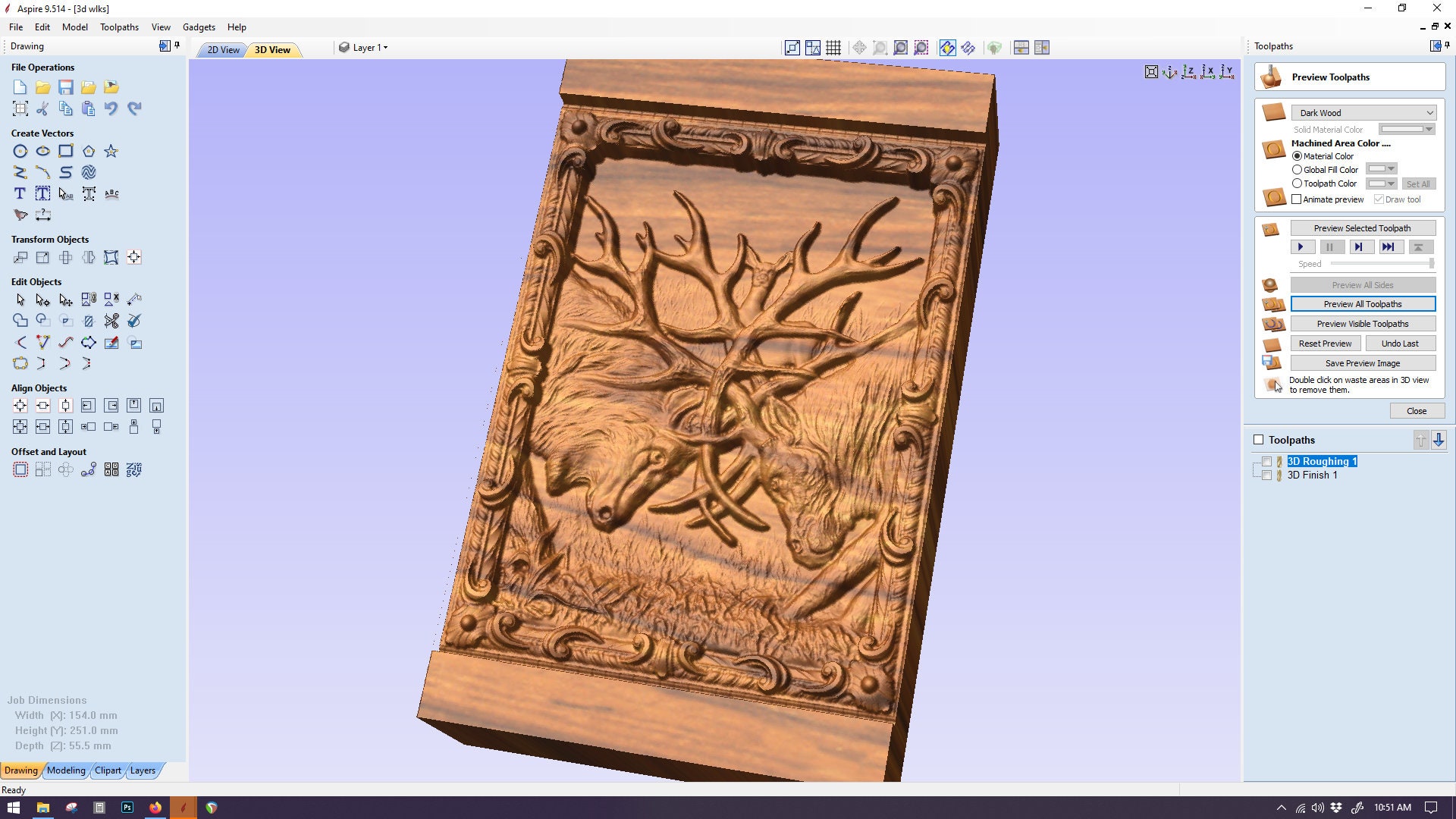
Task: Save the project using the save icon
Action: pyautogui.click(x=65, y=87)
